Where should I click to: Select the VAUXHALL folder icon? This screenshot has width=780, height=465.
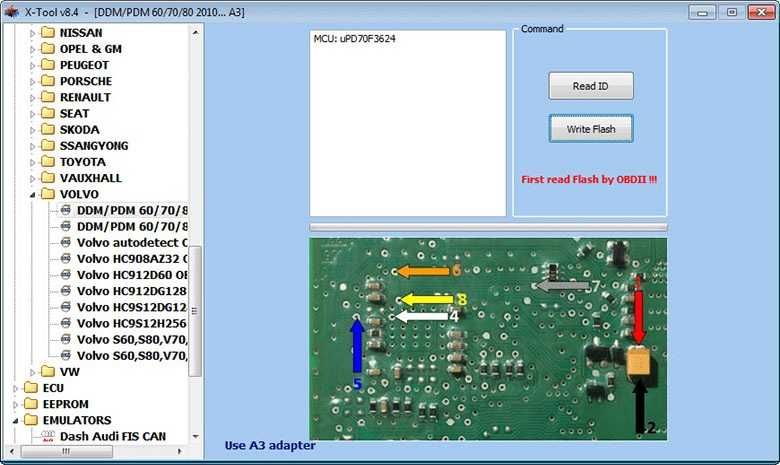pos(48,178)
